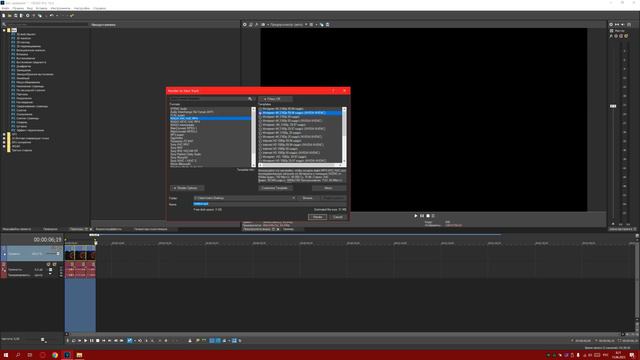Toggle favorite star for selected 4K 59.94 NVENC template
640x360 pixels.
260,113
